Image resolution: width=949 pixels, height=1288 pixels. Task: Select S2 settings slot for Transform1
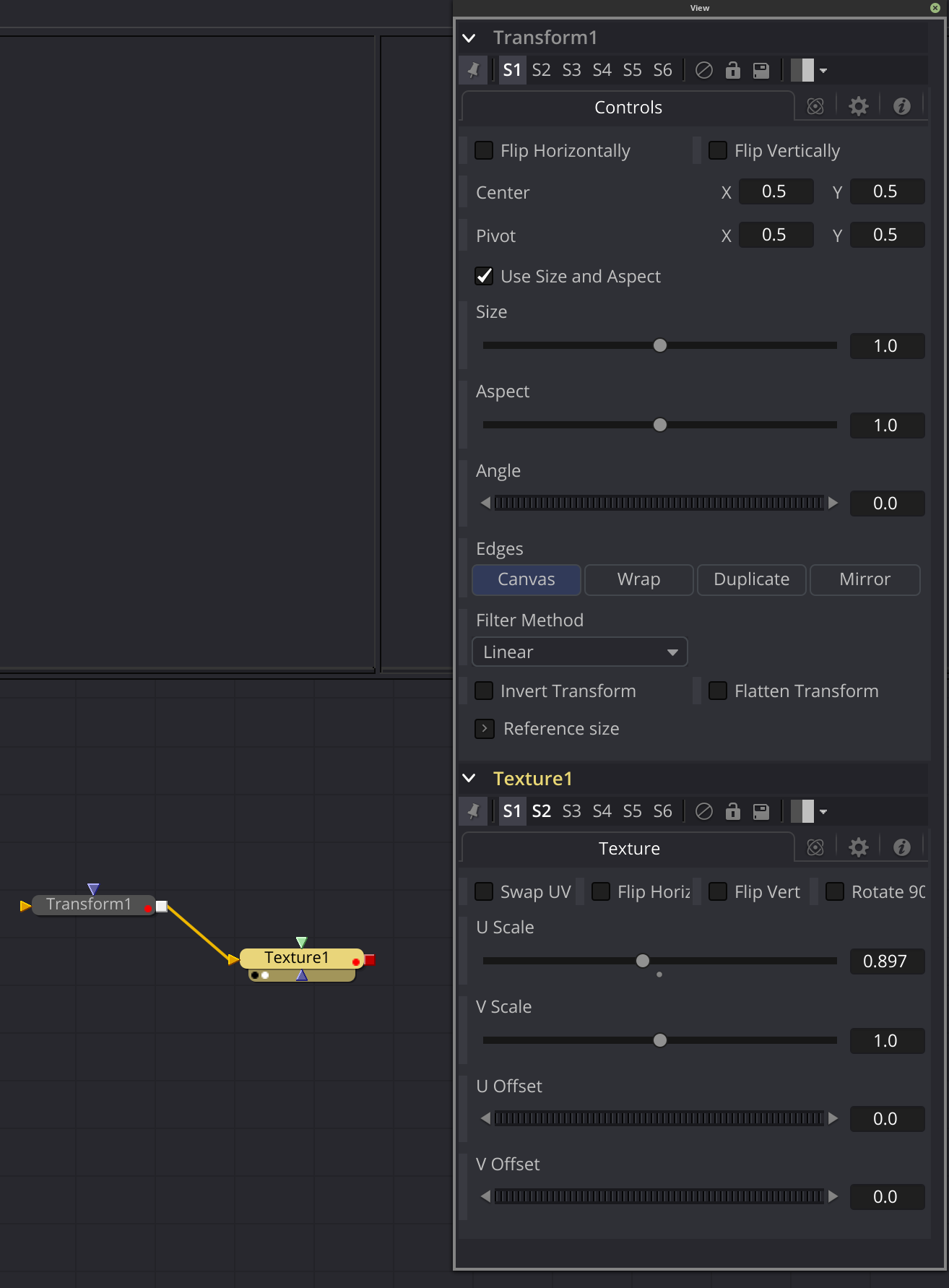(x=541, y=70)
